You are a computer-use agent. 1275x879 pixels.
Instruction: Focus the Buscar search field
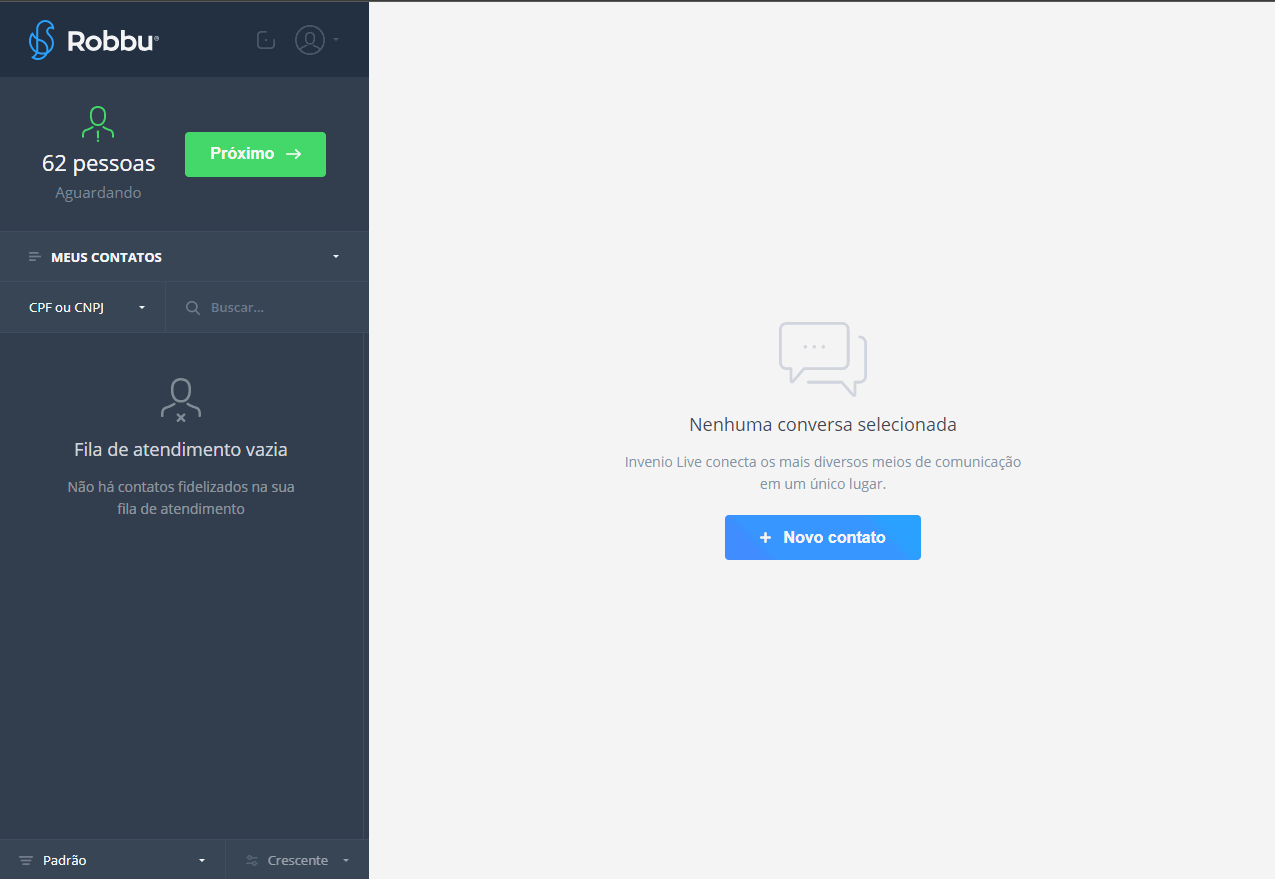[x=280, y=308]
